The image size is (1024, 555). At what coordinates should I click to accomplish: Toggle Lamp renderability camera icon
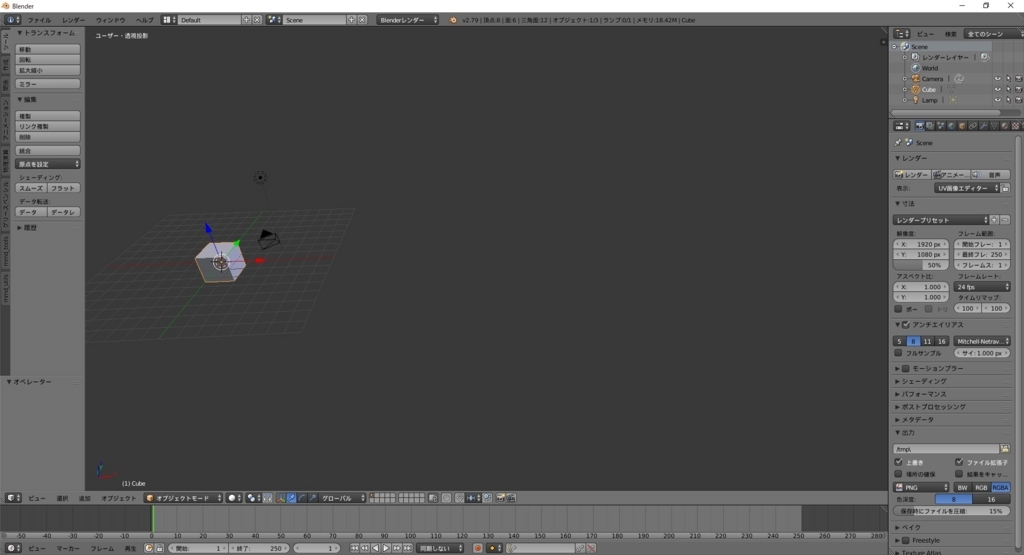point(1018,100)
